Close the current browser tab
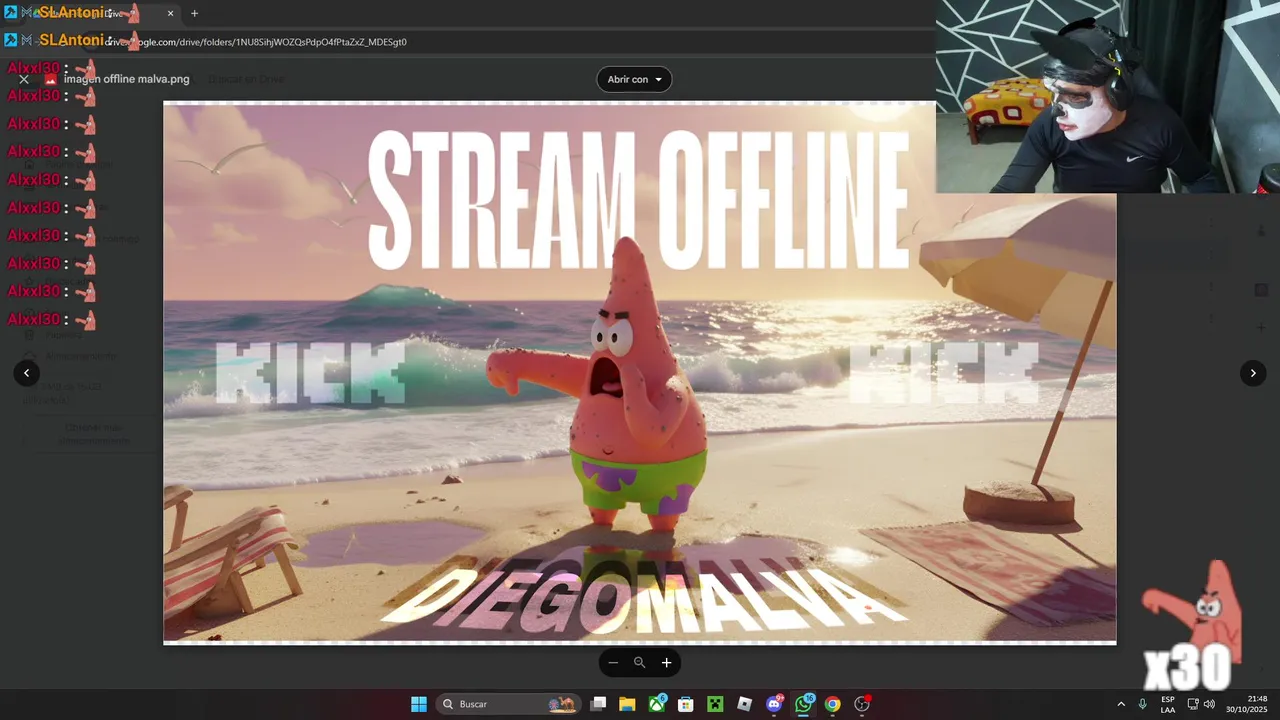This screenshot has width=1280, height=720. click(x=170, y=13)
